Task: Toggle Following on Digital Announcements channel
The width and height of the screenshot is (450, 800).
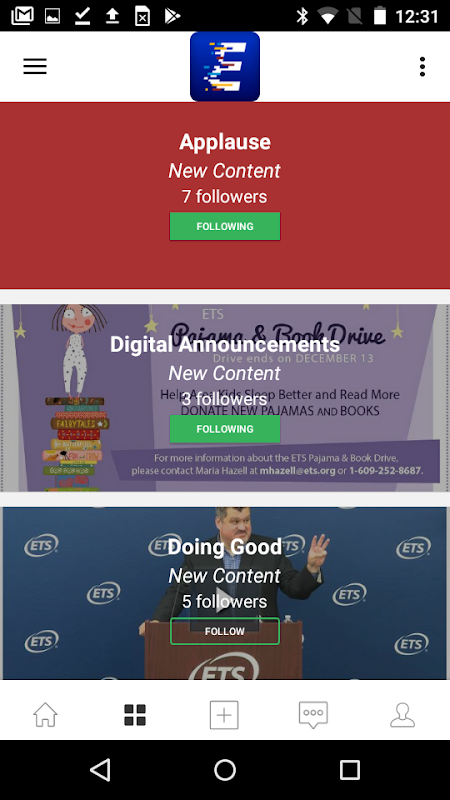Action: click(225, 429)
